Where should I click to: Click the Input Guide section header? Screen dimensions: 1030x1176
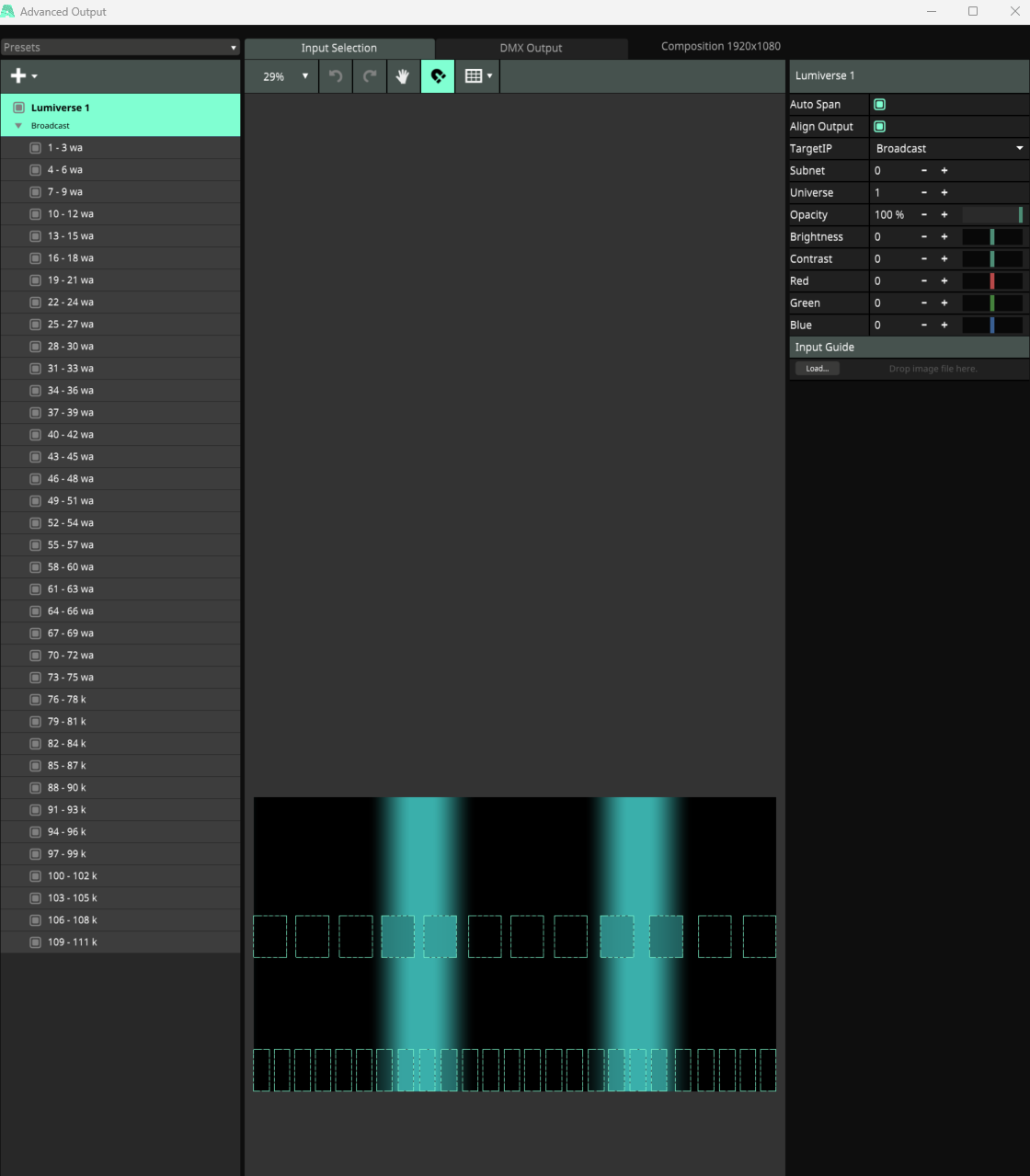click(x=909, y=348)
